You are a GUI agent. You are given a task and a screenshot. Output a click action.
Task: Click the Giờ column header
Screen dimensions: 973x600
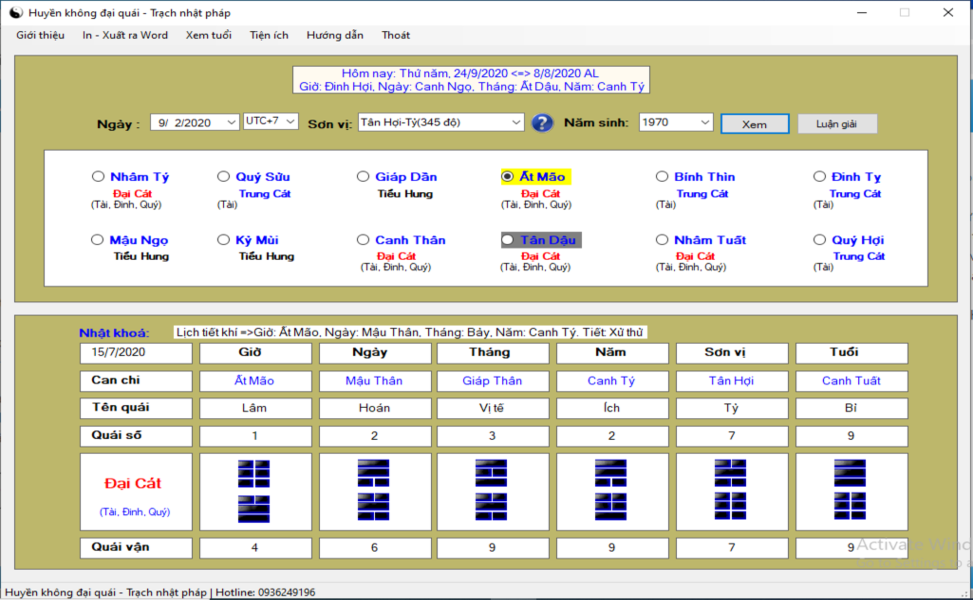255,352
